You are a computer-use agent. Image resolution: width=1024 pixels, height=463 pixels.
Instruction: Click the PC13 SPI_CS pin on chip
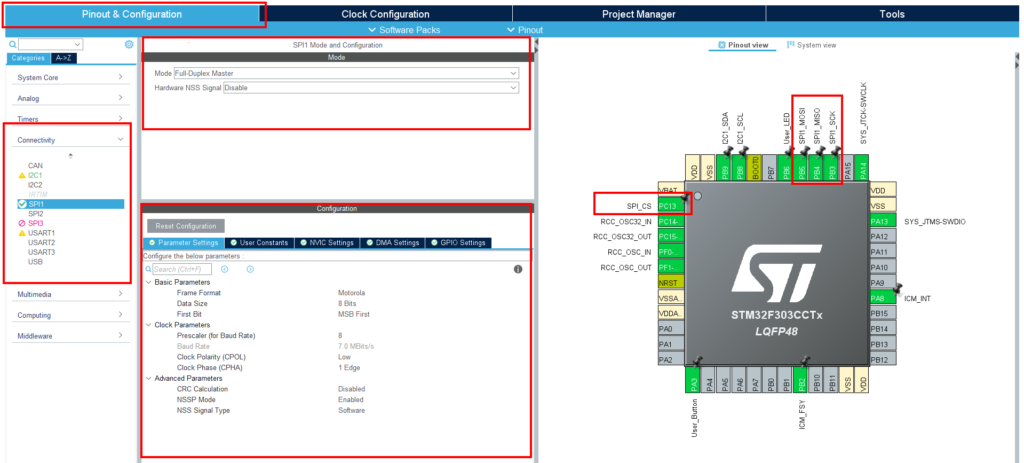point(671,205)
